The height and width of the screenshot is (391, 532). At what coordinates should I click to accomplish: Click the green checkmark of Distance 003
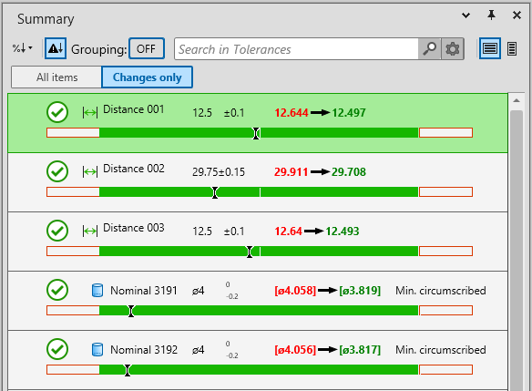click(x=57, y=230)
